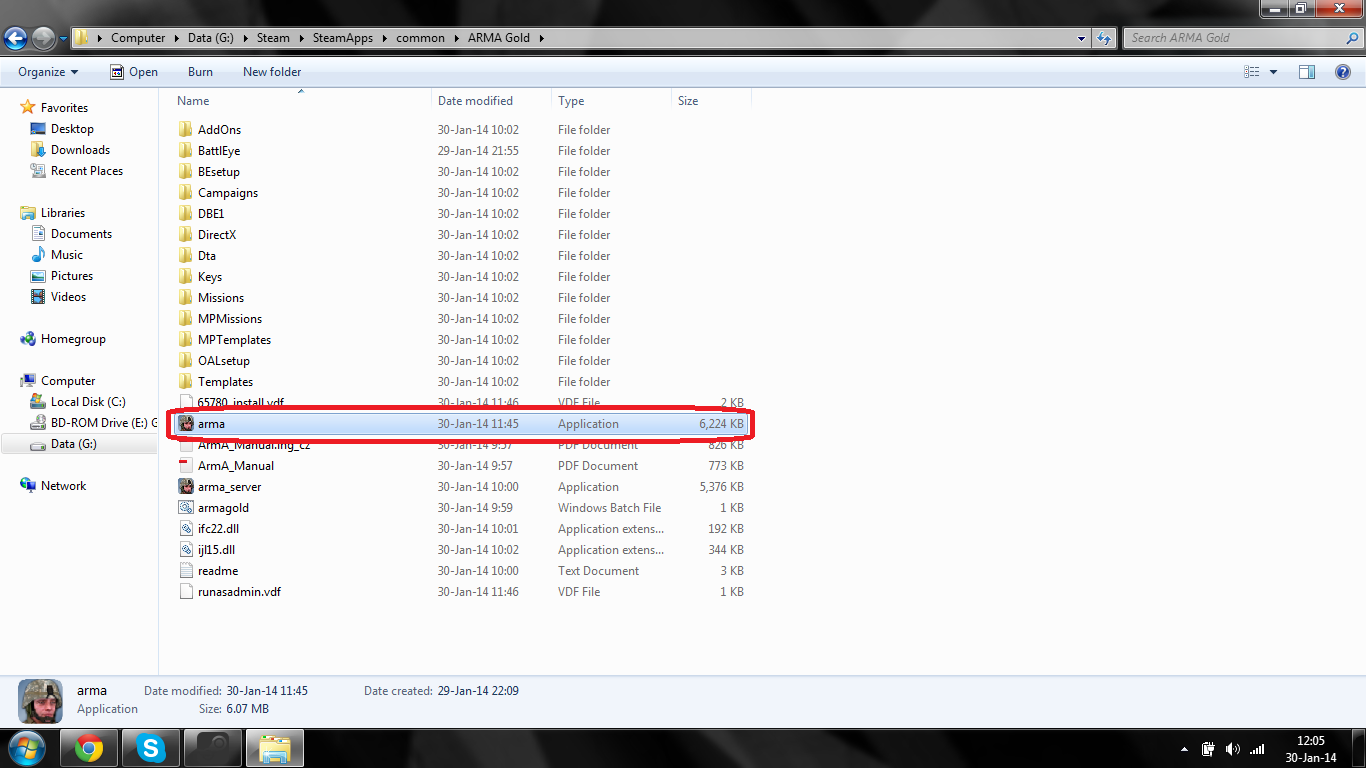Select the armagold batch file icon
The image size is (1366, 768).
(x=186, y=508)
